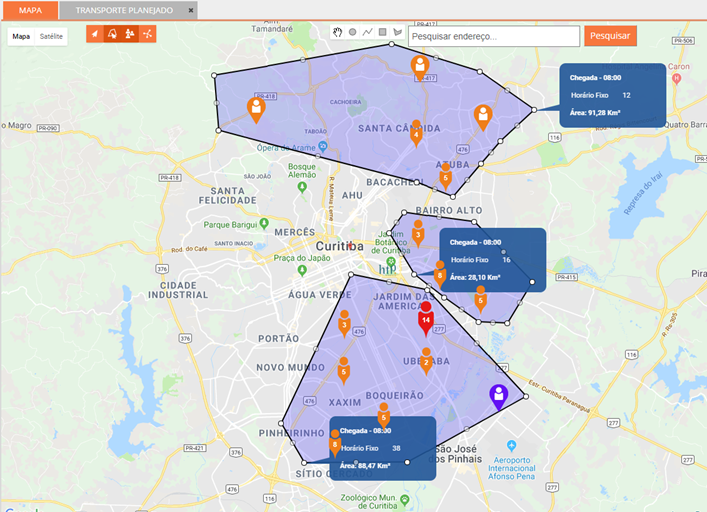Click the São José dos Pinhais label
Viewport: 707px width, 512px height.
pyautogui.click(x=455, y=454)
